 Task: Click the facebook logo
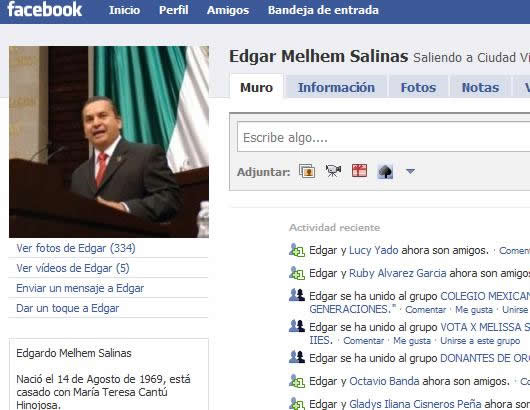click(45, 9)
